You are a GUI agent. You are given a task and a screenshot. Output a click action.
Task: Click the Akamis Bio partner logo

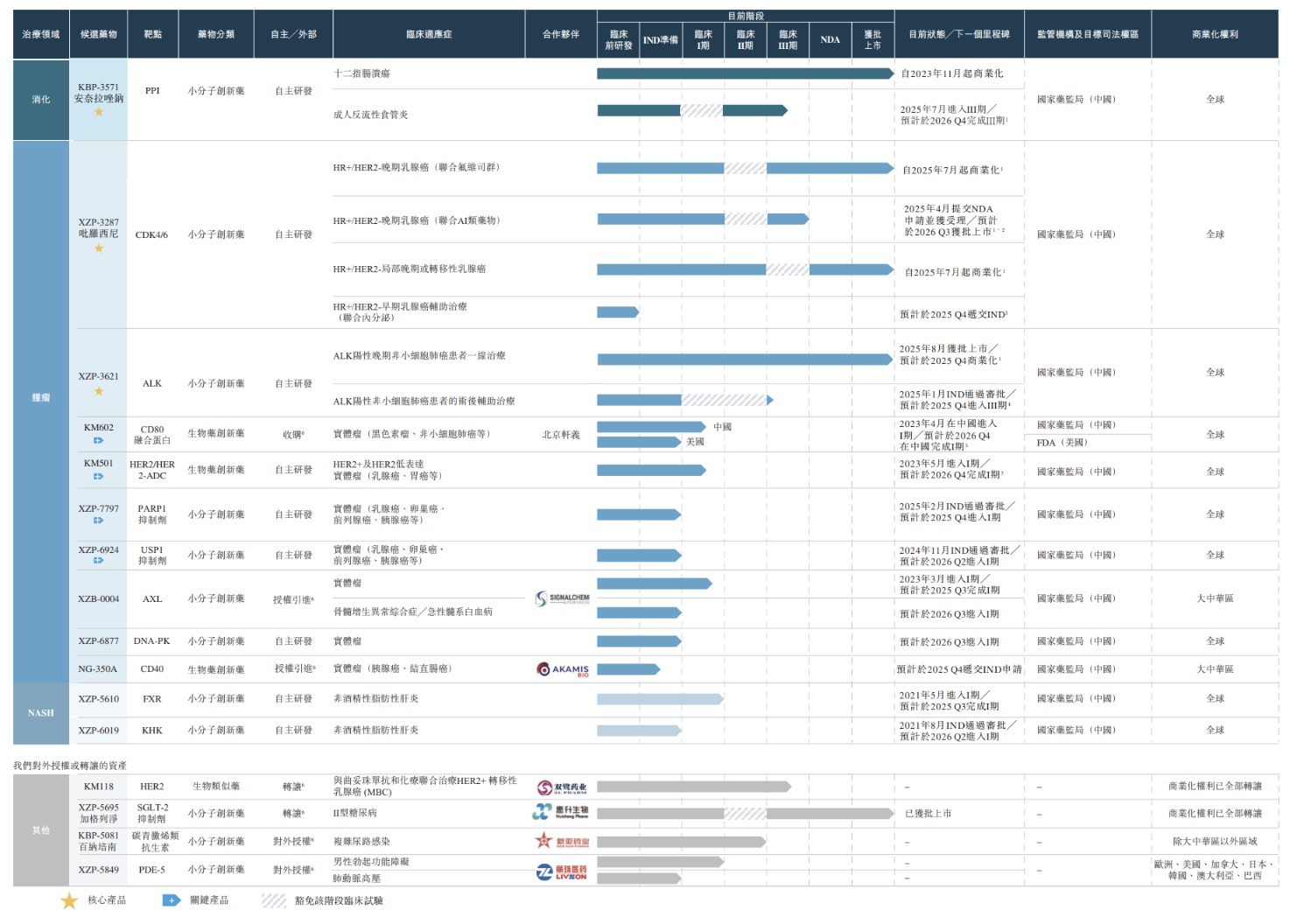[x=562, y=669]
